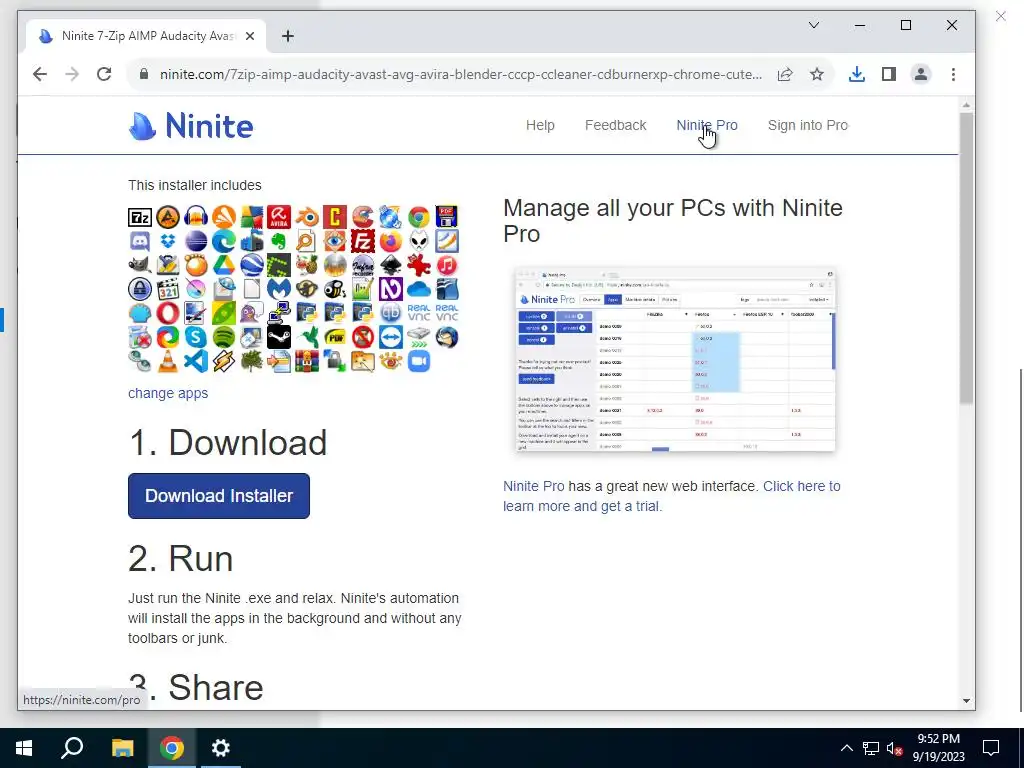1024x768 pixels.
Task: Bookmark this page with star
Action: click(817, 74)
